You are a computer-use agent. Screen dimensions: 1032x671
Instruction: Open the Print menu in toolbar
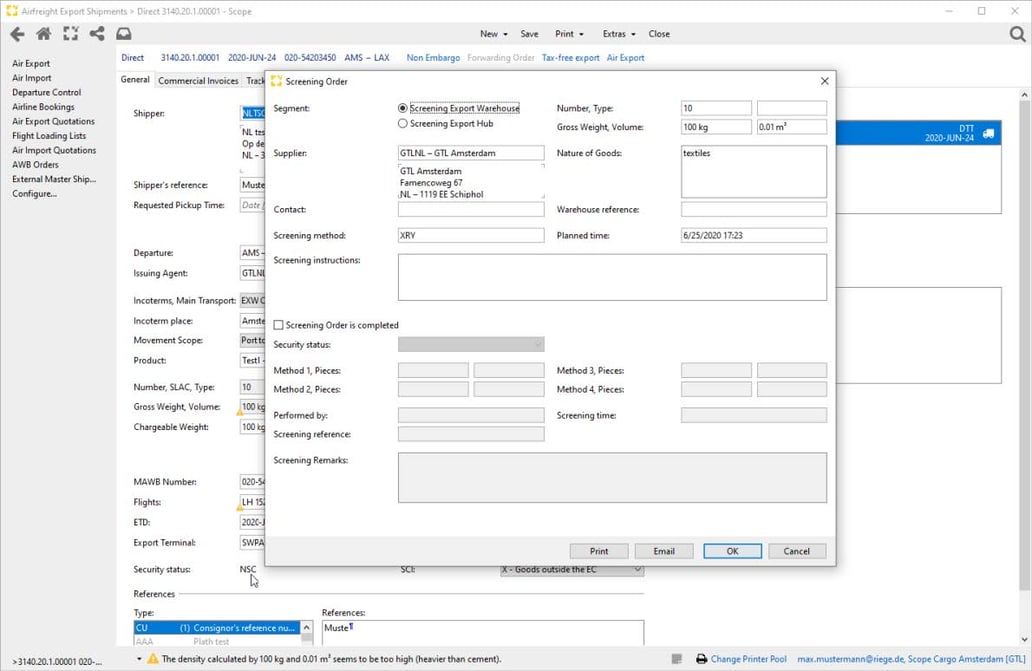pyautogui.click(x=568, y=34)
